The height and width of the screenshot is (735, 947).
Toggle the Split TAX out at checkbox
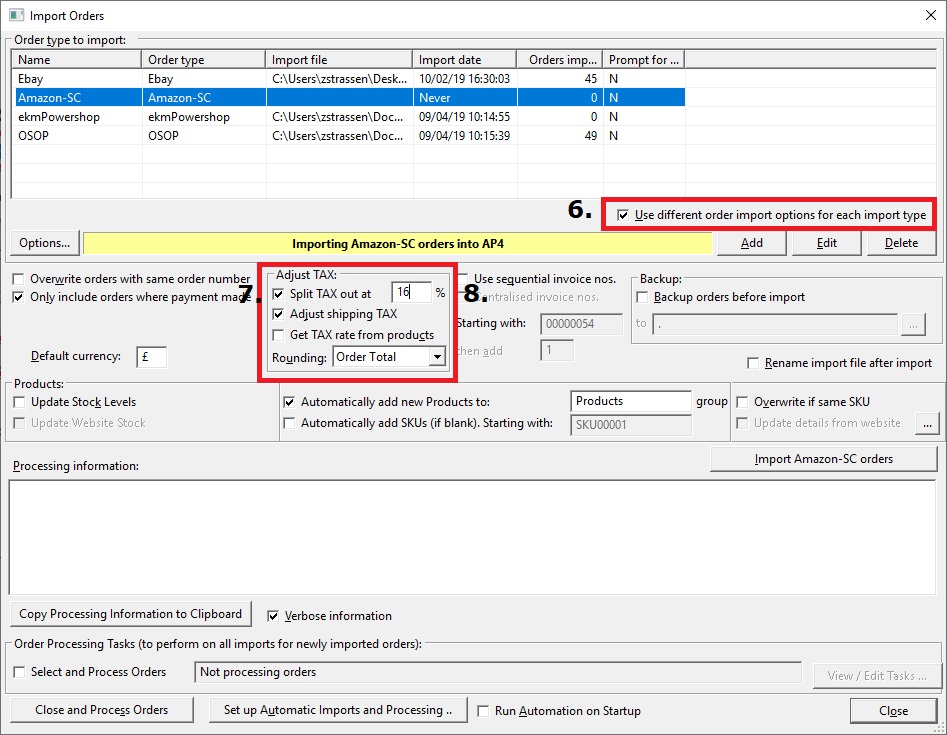pyautogui.click(x=278, y=294)
